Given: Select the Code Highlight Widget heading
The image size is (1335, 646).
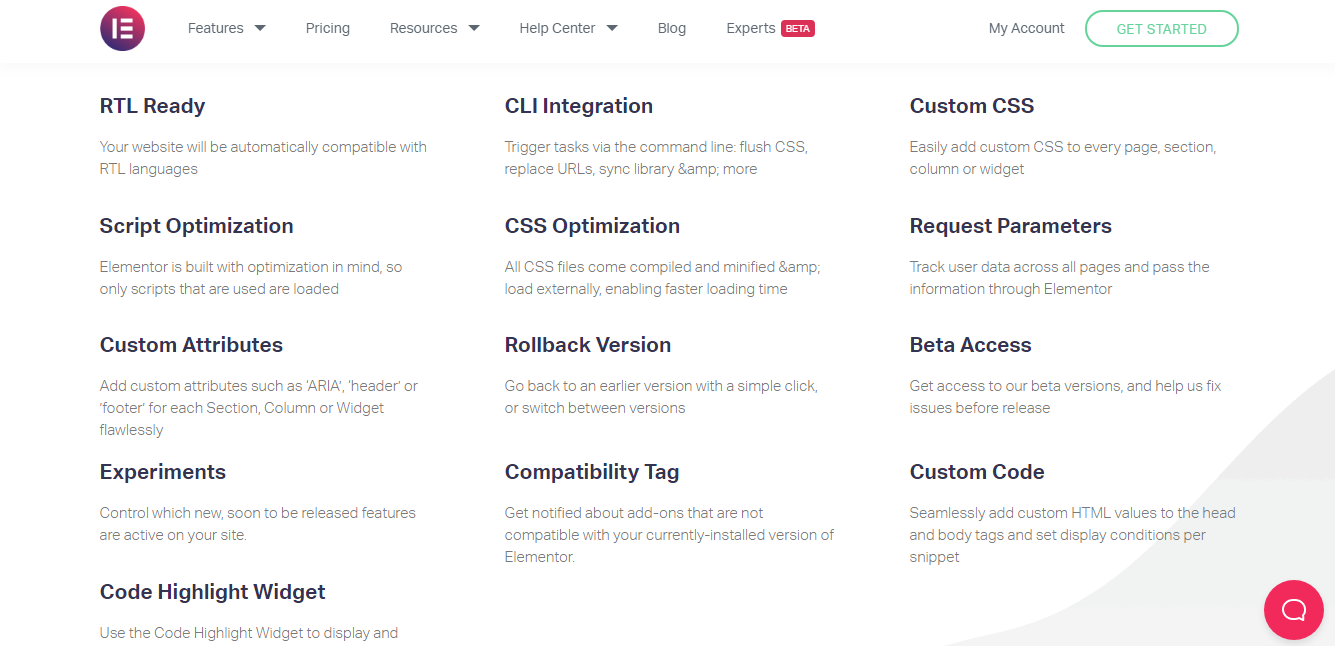Looking at the screenshot, I should click(x=212, y=592).
